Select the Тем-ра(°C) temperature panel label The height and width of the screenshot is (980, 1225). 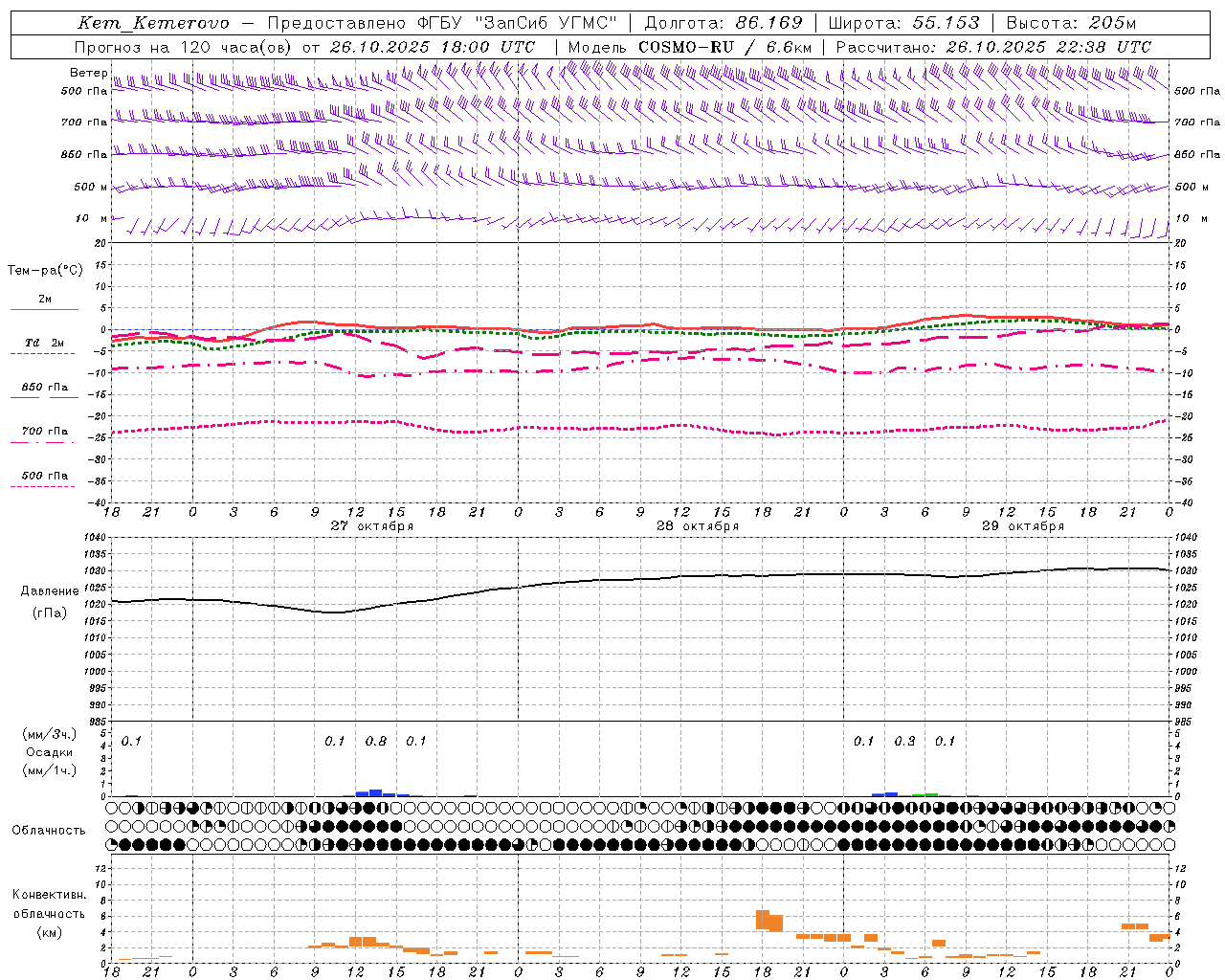tap(45, 271)
